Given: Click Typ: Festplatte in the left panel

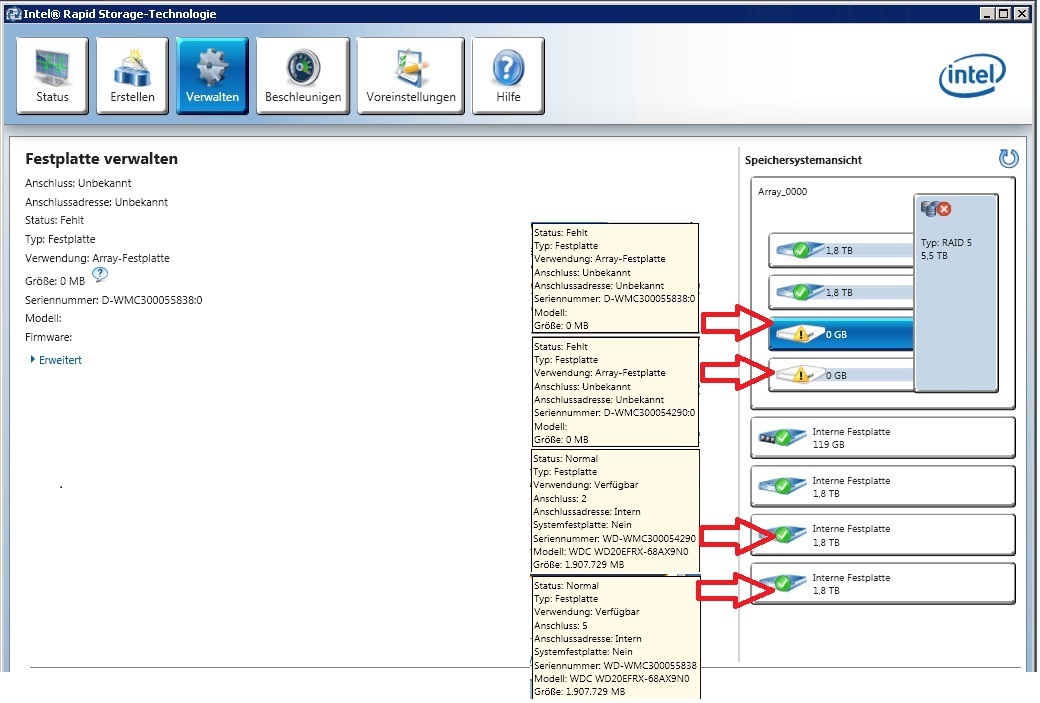Looking at the screenshot, I should pos(60,239).
